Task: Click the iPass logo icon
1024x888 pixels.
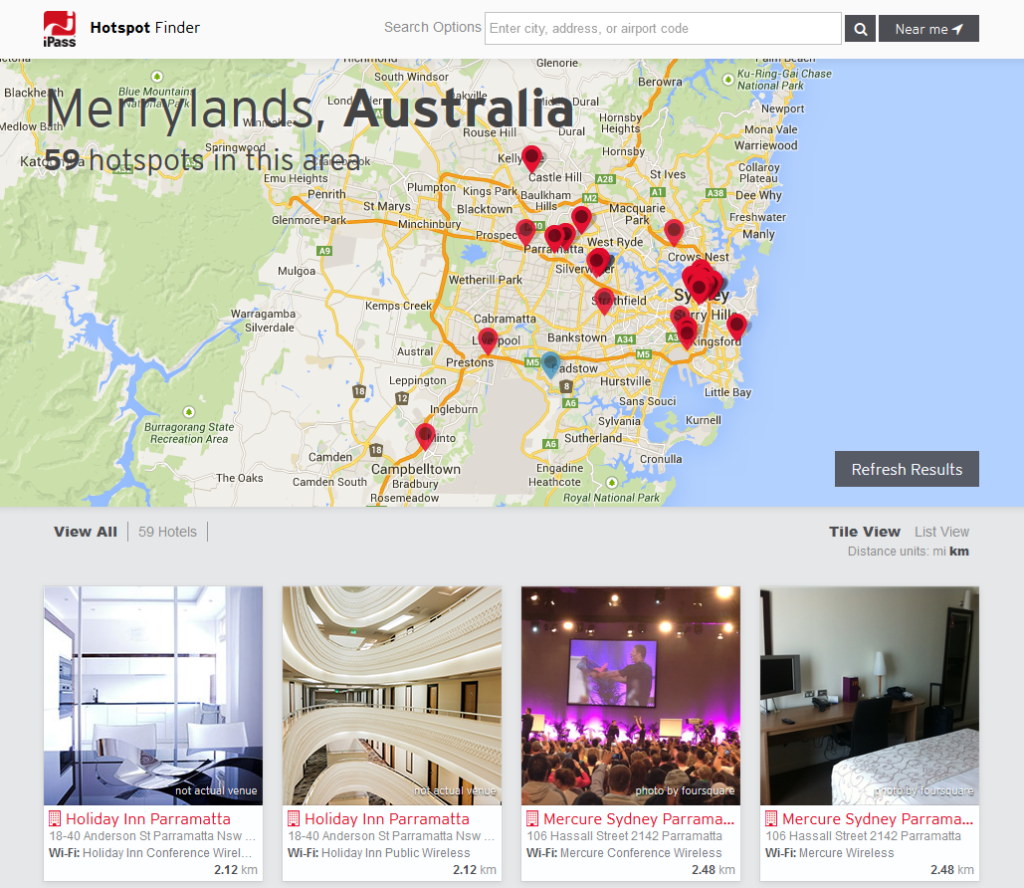Action: 59,29
